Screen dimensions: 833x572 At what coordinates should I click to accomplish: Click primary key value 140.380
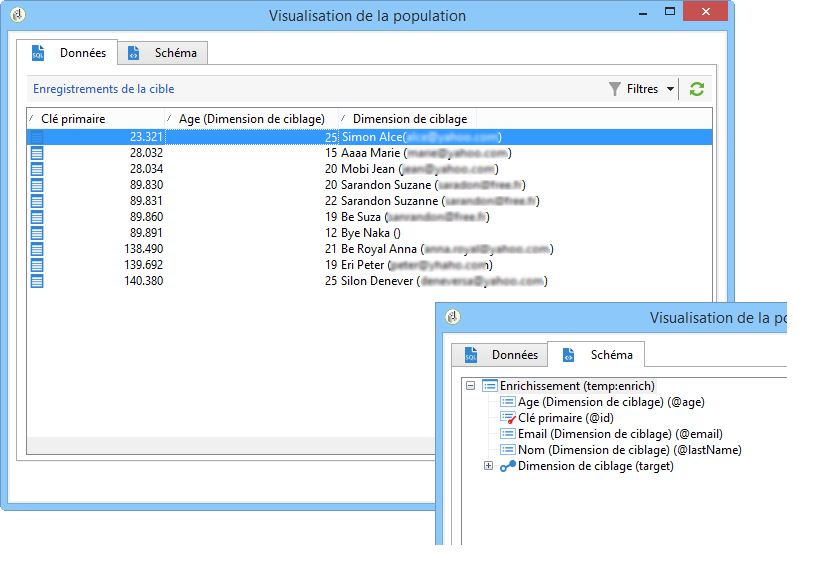pos(143,280)
